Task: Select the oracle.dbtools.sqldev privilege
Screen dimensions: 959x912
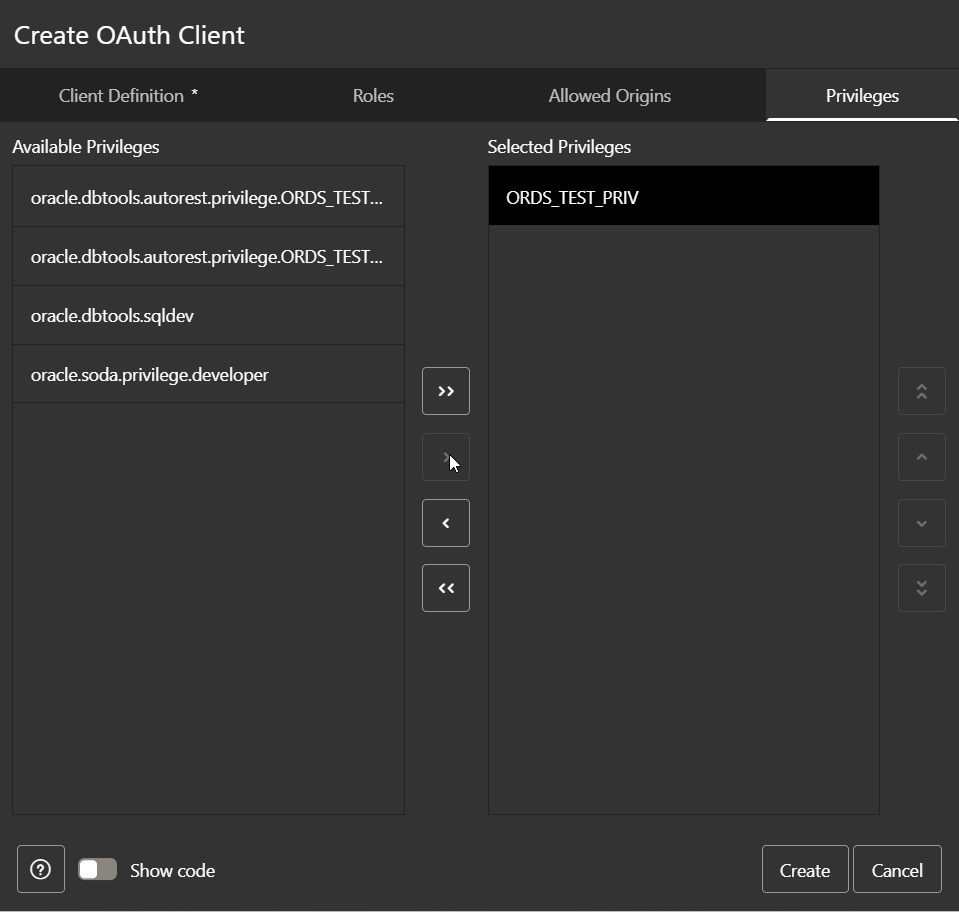Action: 207,315
